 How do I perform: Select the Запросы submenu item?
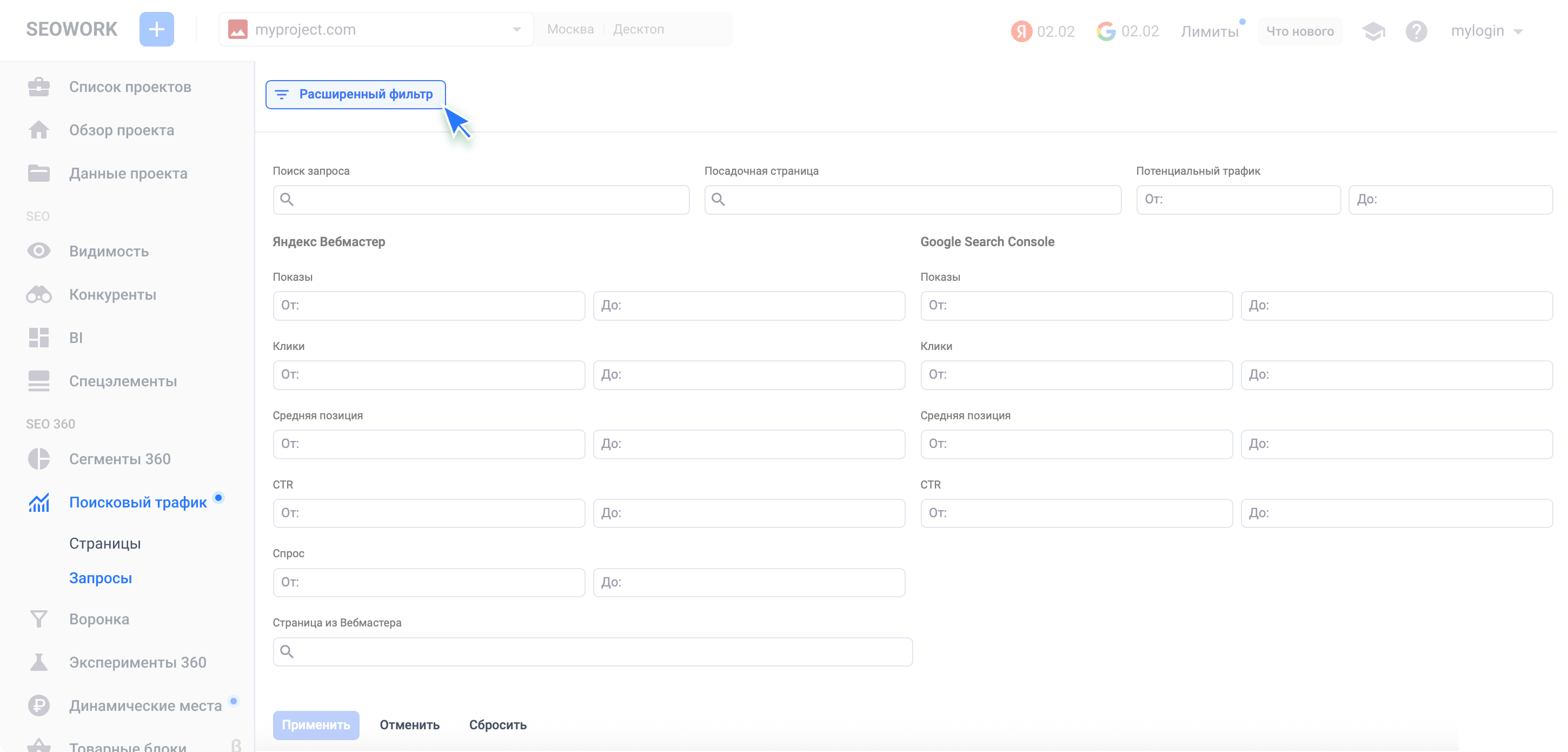point(101,578)
